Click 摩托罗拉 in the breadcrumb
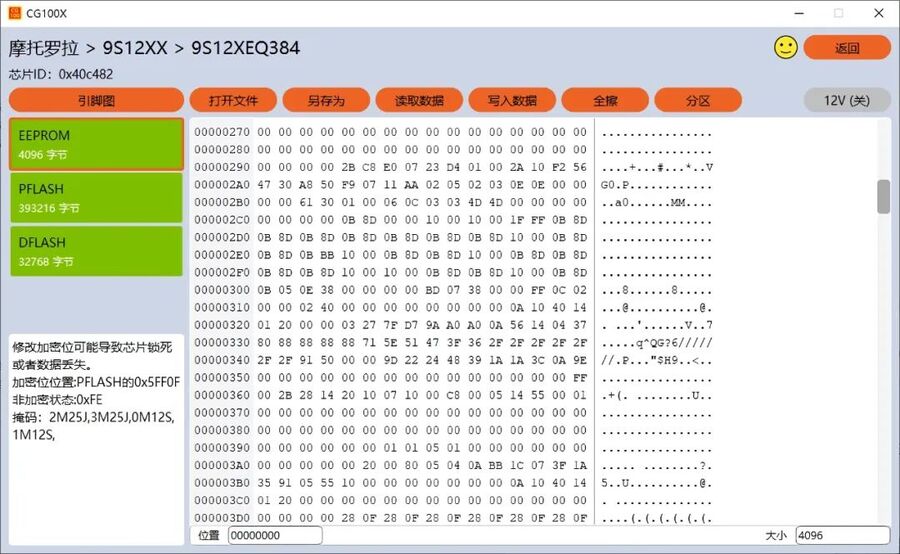Image resolution: width=900 pixels, height=554 pixels. 44,48
